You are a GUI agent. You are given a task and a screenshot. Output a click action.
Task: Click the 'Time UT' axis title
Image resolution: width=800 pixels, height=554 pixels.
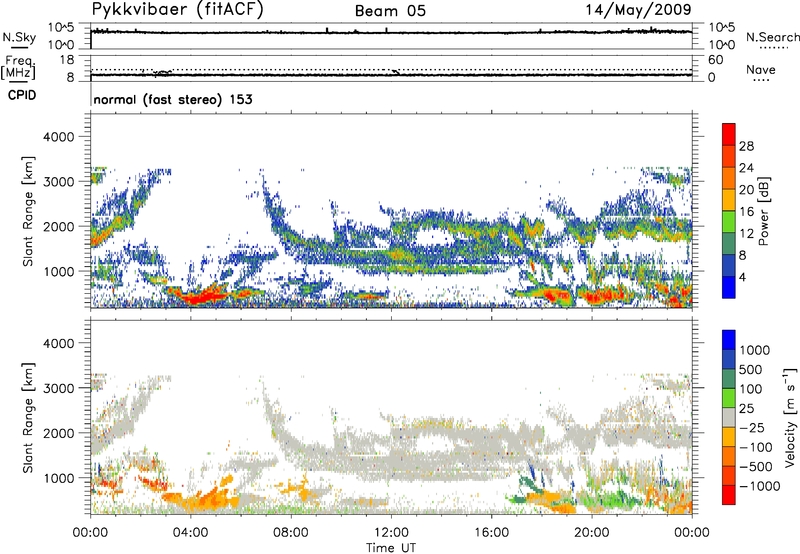click(x=391, y=548)
